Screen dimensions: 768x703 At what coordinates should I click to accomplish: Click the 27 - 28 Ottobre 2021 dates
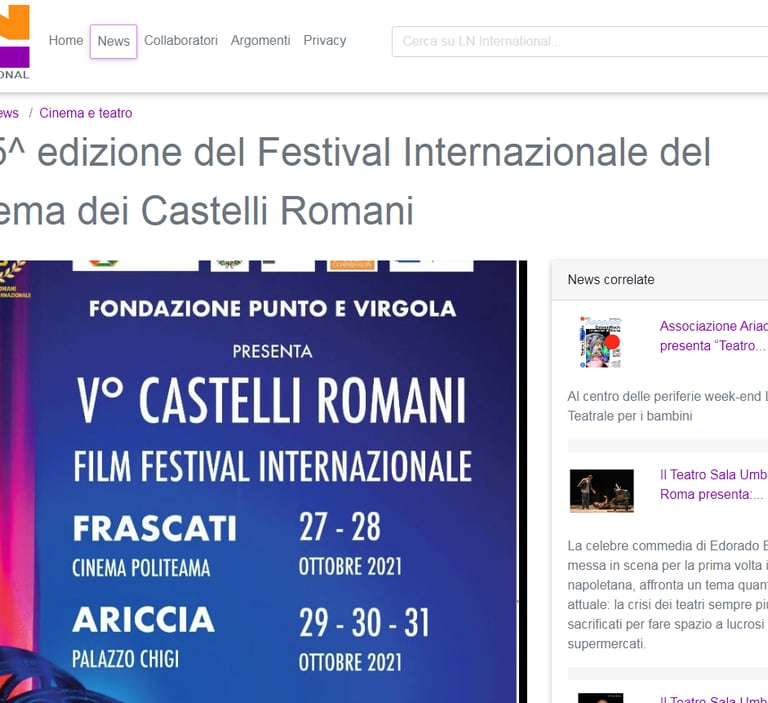point(350,544)
